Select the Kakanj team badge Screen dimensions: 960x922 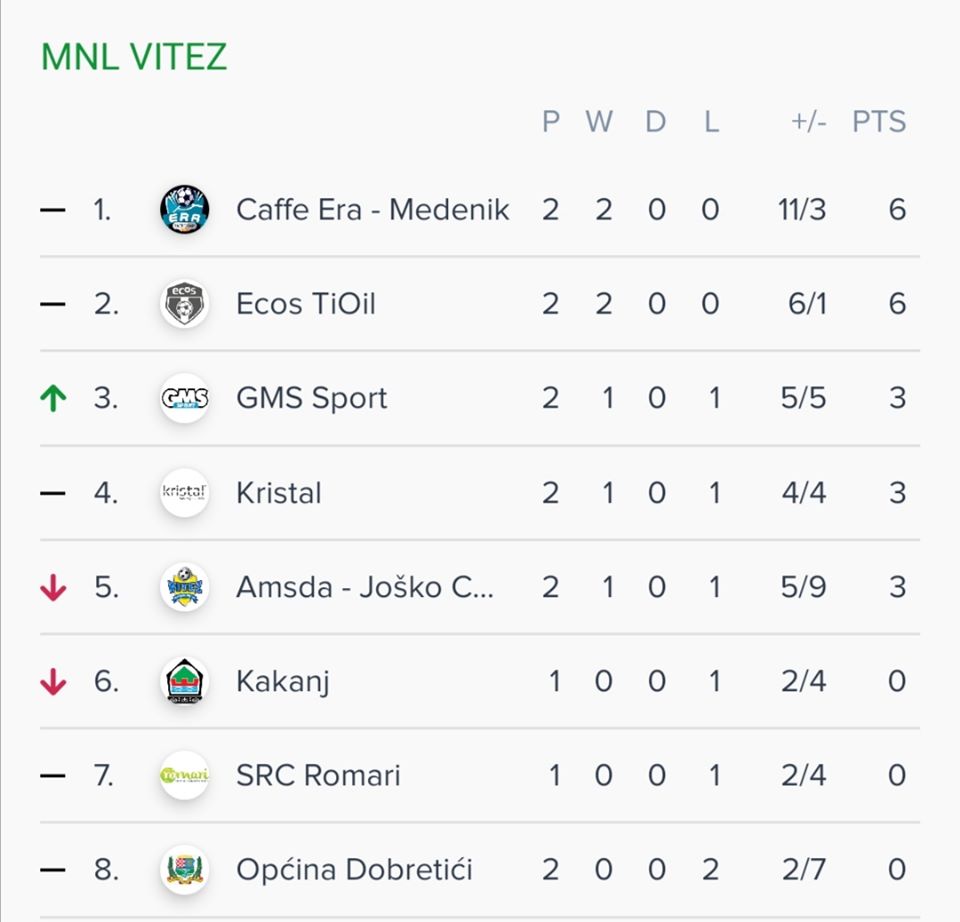coord(184,681)
